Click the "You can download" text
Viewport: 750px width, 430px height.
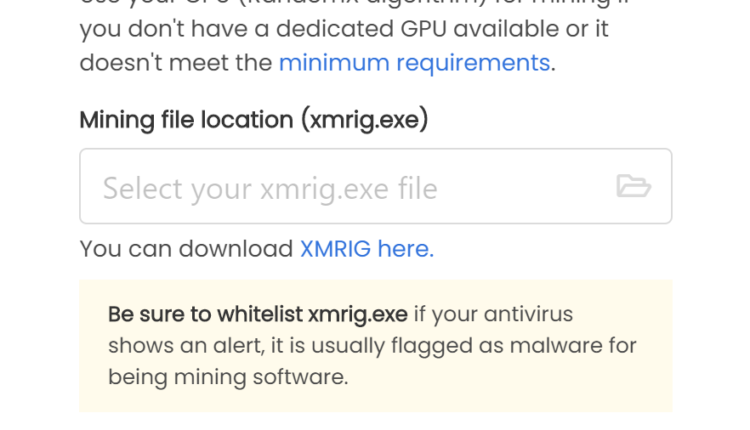coord(186,249)
